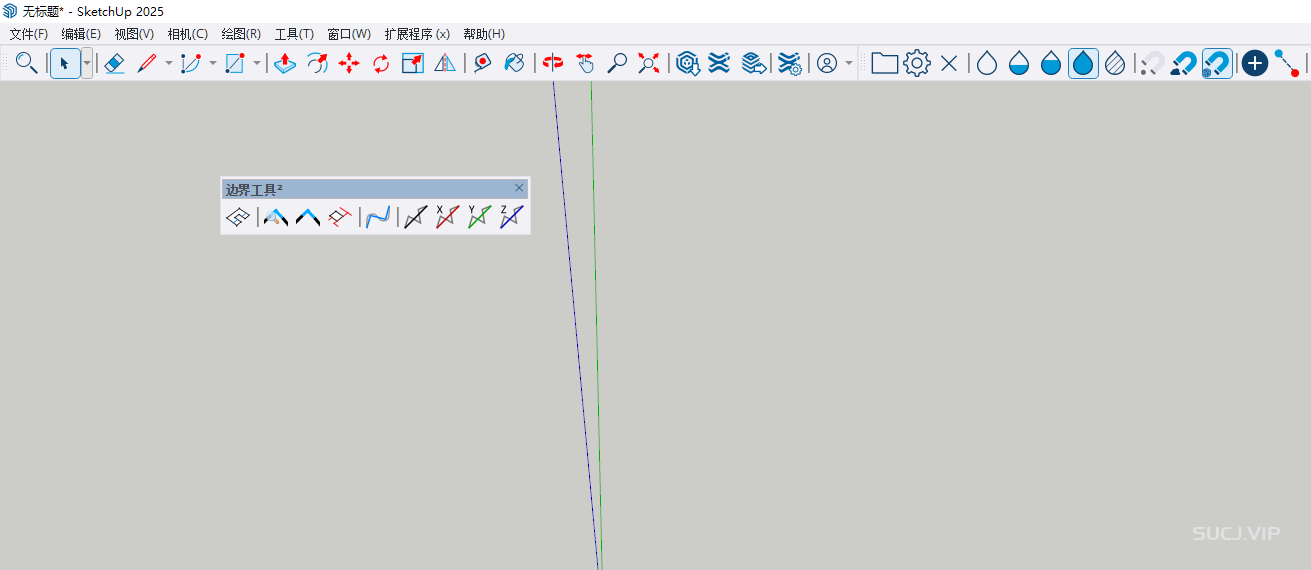Click the dark circle plus icon
1311x570 pixels.
pyautogui.click(x=1255, y=63)
